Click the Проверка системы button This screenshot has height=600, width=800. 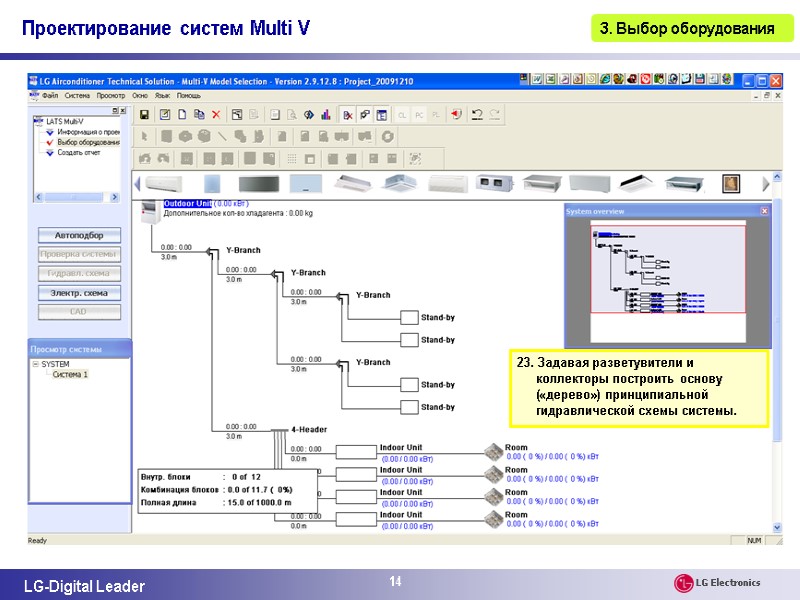pos(79,254)
